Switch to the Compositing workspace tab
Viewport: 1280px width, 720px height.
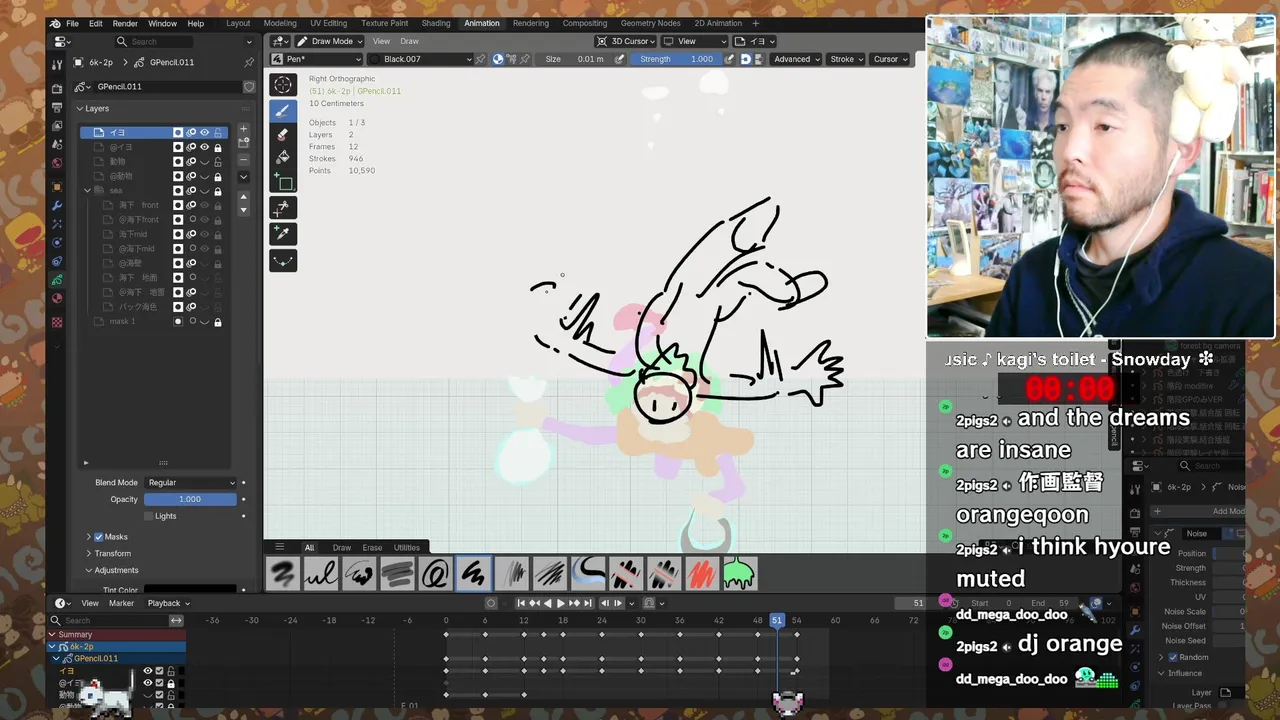pyautogui.click(x=585, y=23)
